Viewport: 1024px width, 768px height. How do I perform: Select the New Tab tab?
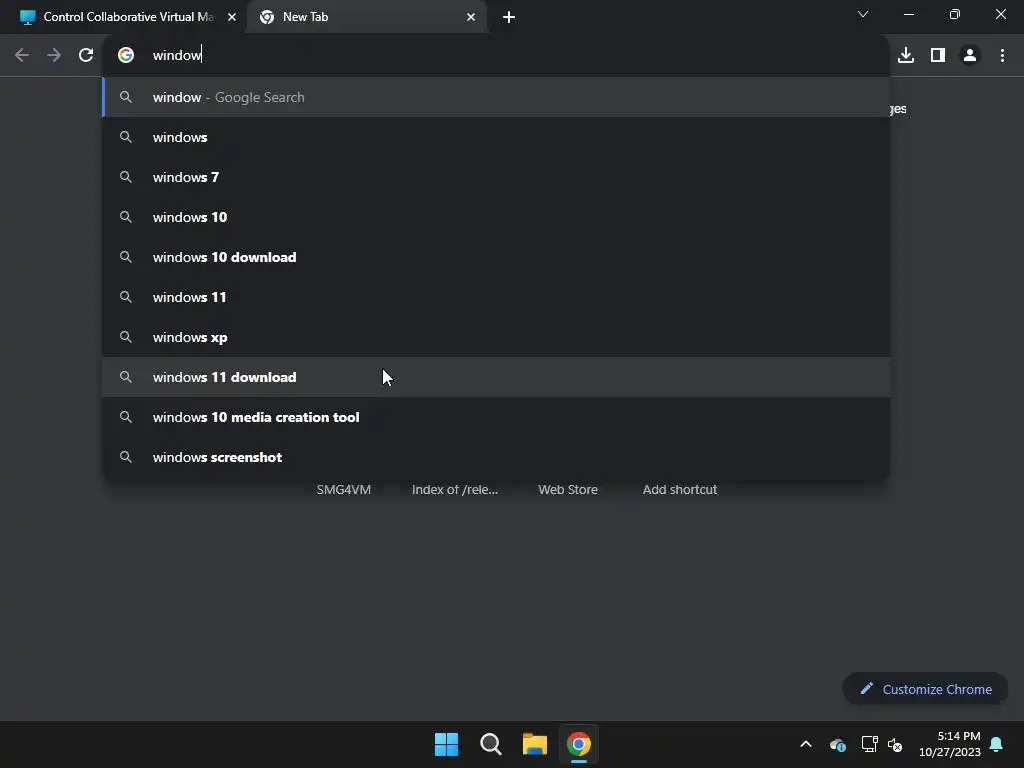(366, 17)
